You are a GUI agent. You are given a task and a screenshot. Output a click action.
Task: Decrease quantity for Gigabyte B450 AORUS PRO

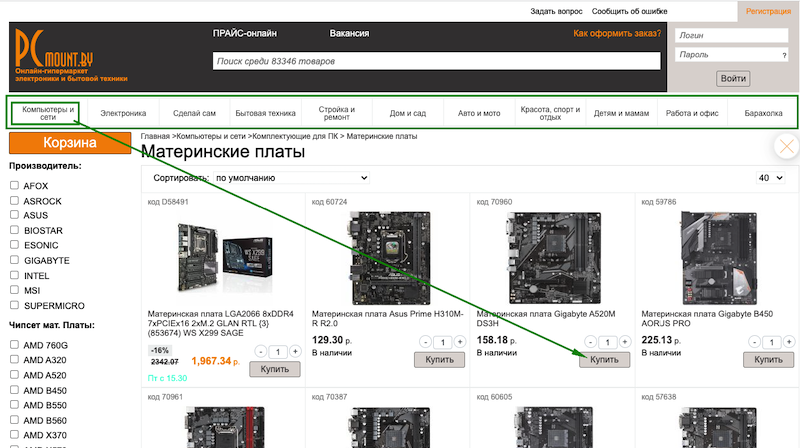point(755,342)
